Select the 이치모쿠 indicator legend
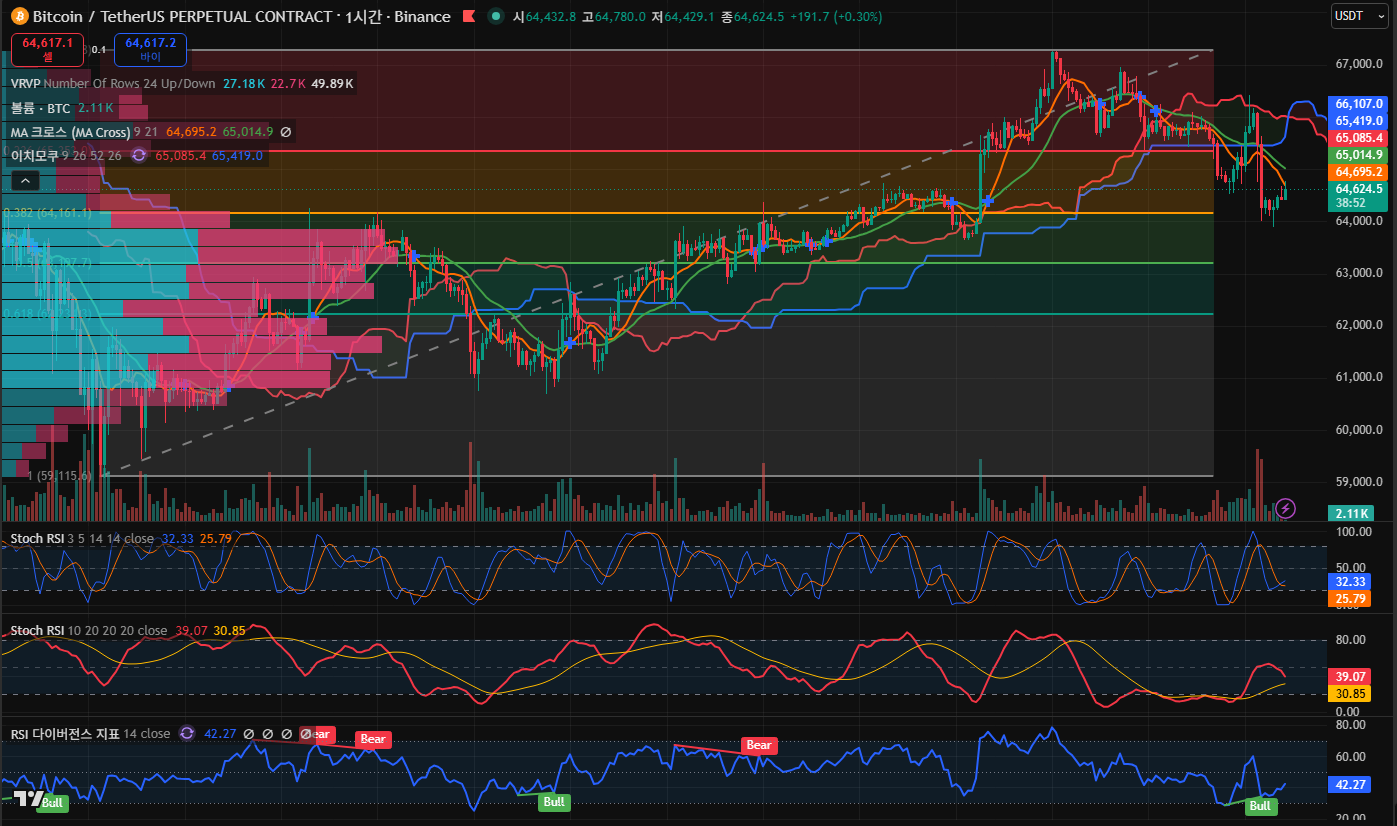 click(x=33, y=155)
